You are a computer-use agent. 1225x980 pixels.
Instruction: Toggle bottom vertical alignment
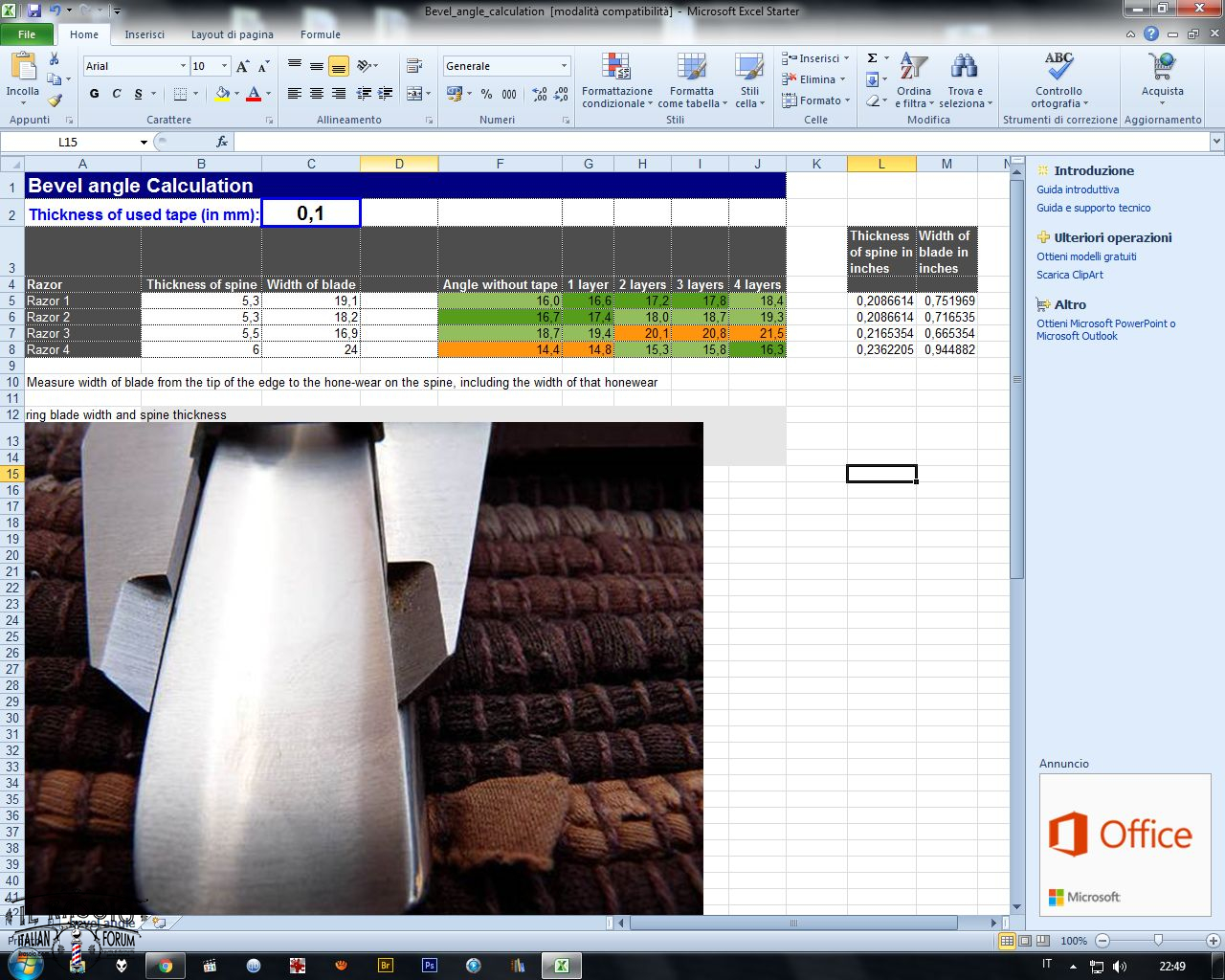(x=338, y=66)
